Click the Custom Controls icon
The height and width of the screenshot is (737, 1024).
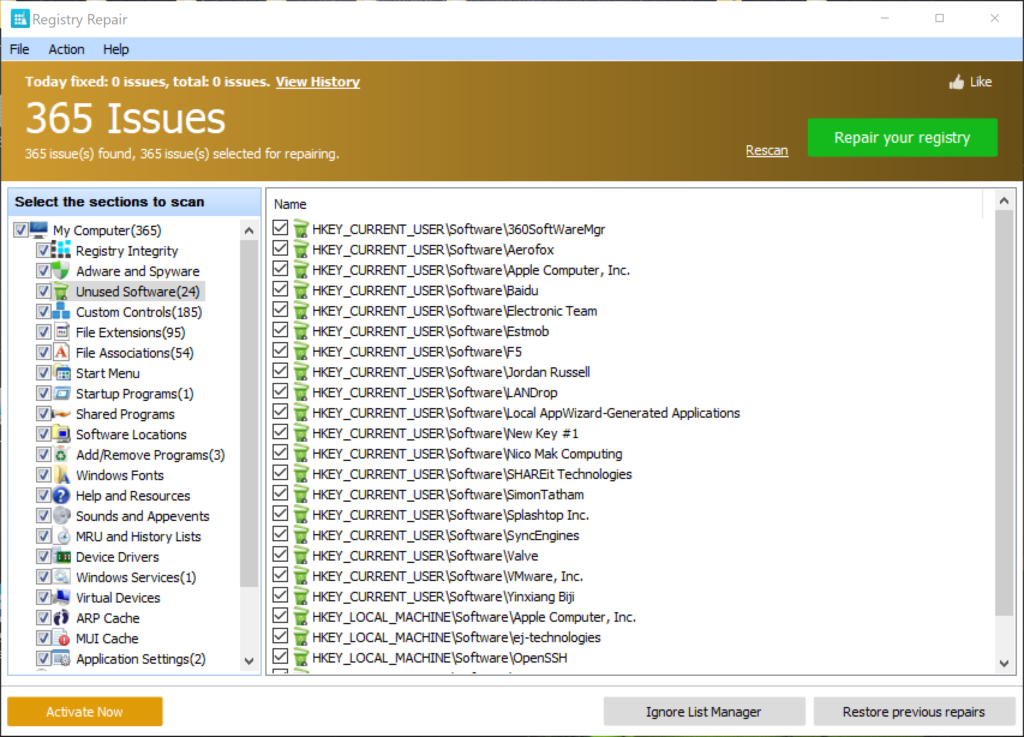(x=62, y=312)
